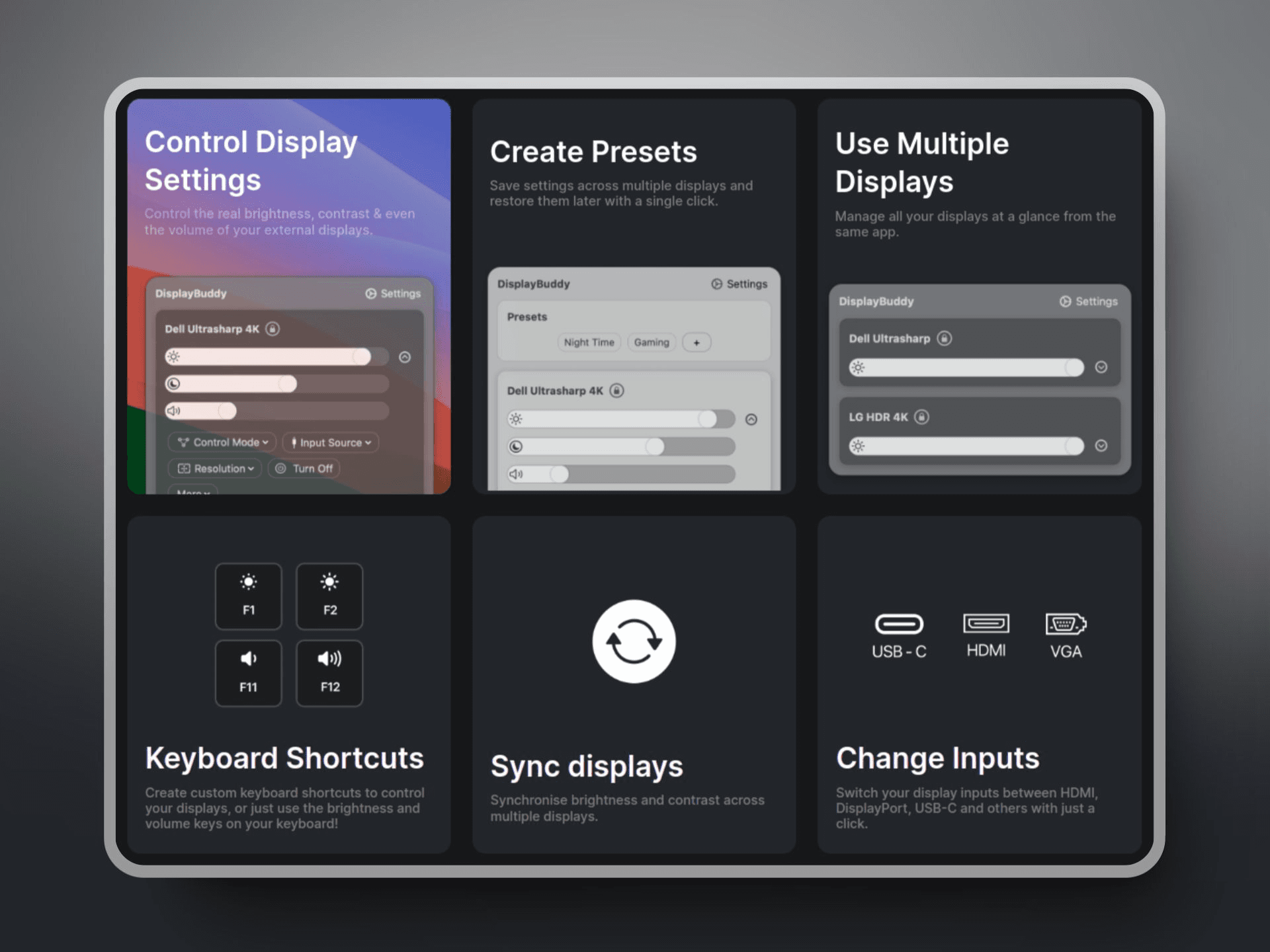The image size is (1270, 952).
Task: Toggle lock icon beside LG HDR 4K
Action: (x=921, y=416)
